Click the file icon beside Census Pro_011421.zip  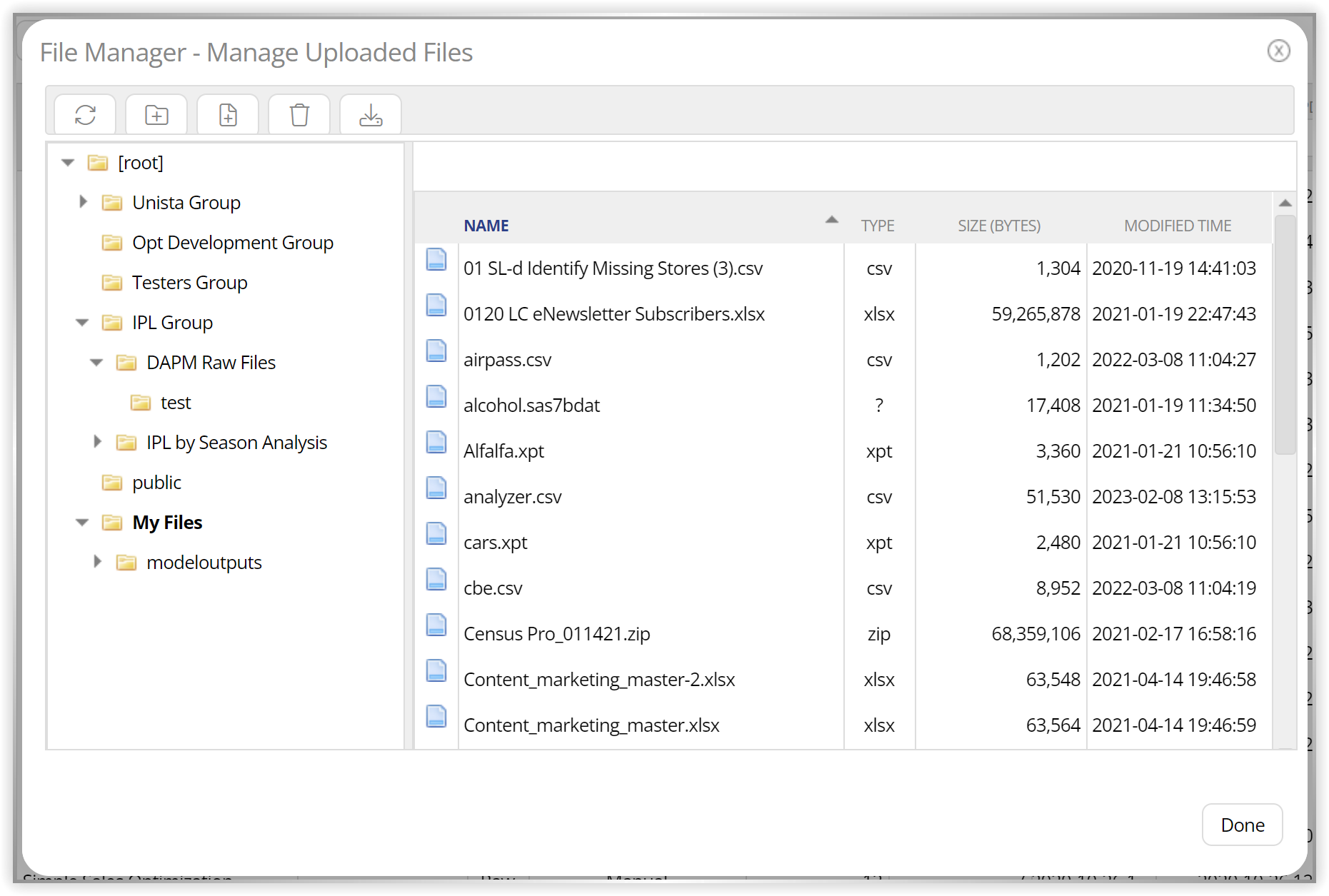click(436, 625)
